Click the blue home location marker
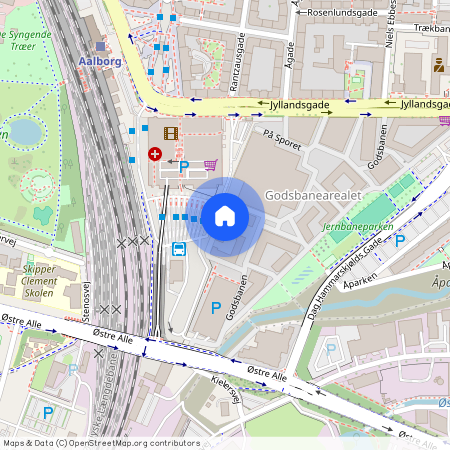Viewport: 450px width, 450px height. click(x=225, y=217)
